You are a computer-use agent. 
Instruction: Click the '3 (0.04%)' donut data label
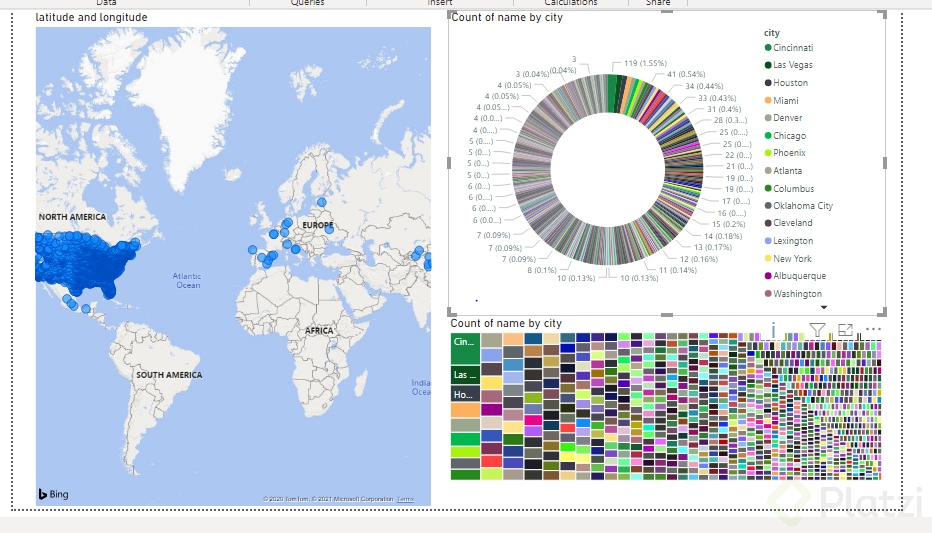pos(532,74)
